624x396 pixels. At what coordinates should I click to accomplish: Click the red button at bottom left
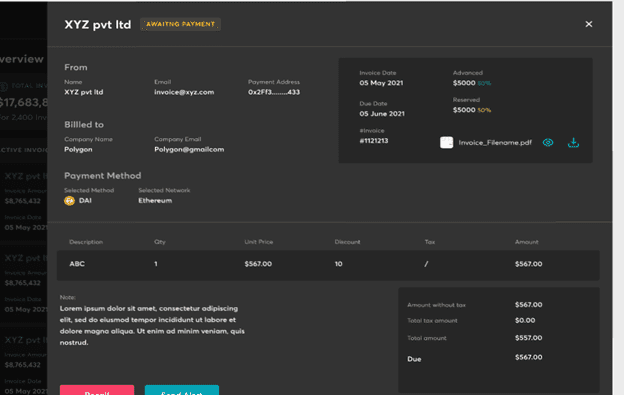click(97, 390)
